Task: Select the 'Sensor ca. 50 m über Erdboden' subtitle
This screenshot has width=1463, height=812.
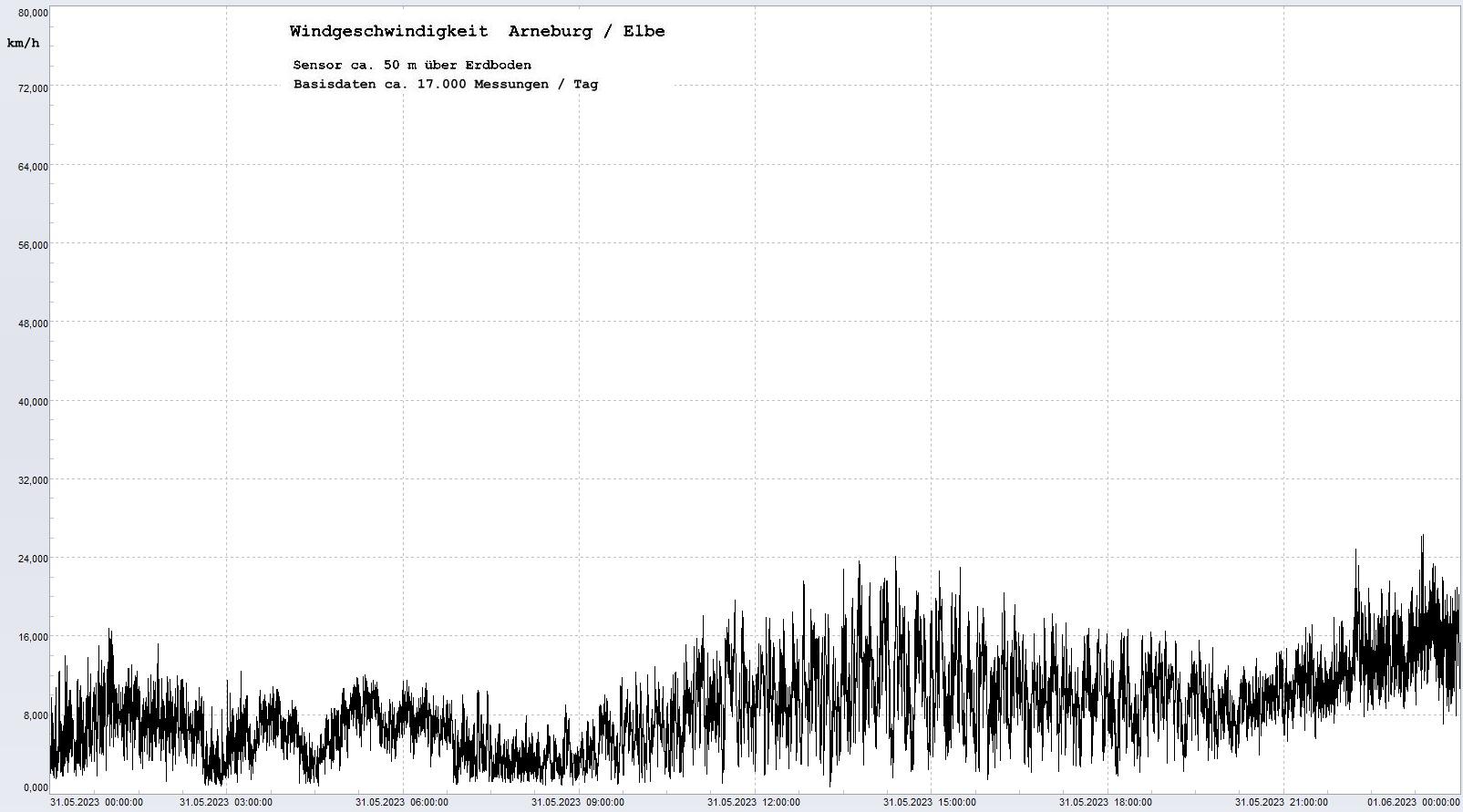Action: tap(412, 65)
